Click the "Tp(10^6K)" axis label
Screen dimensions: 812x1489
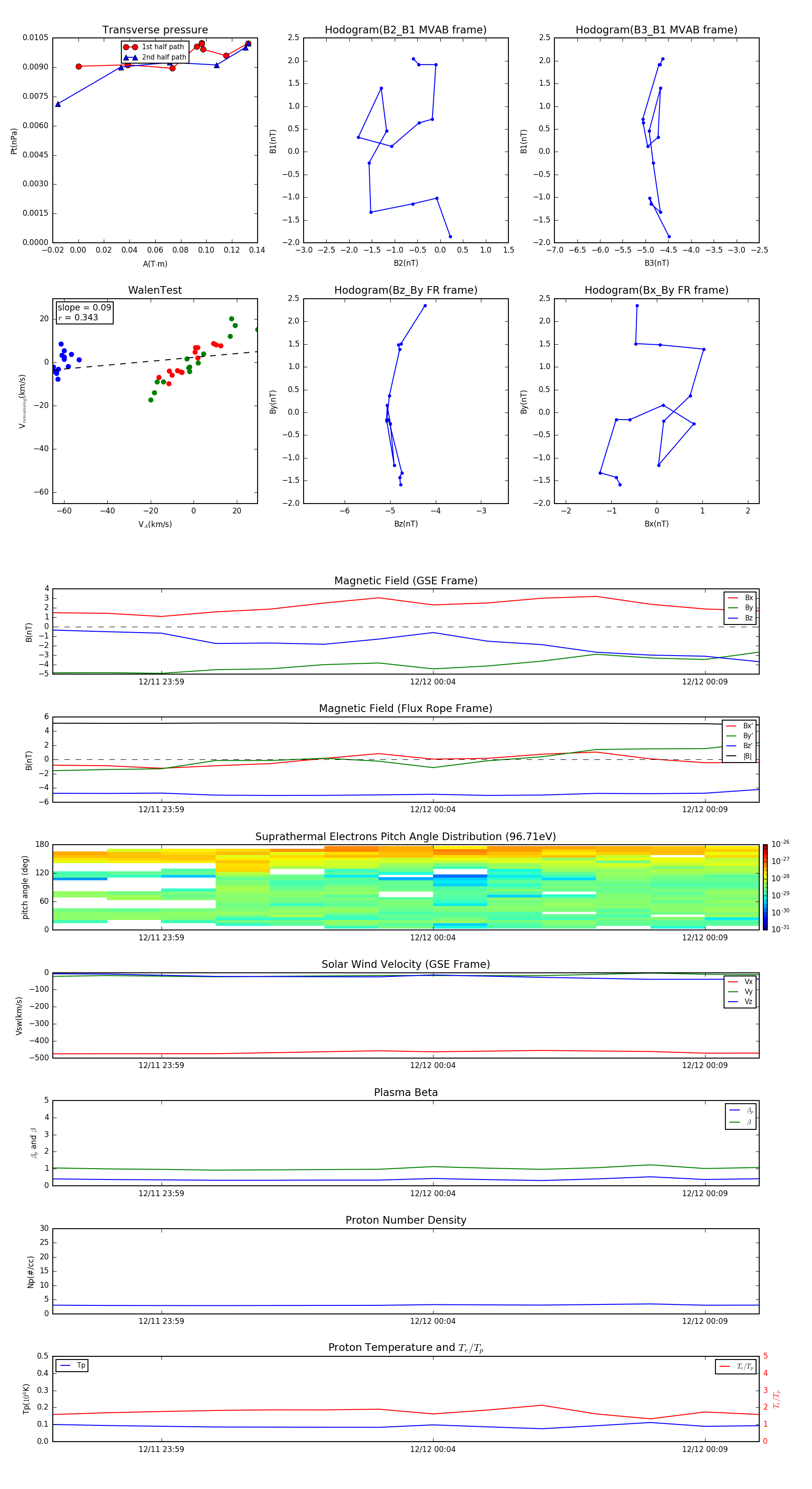click(26, 1399)
